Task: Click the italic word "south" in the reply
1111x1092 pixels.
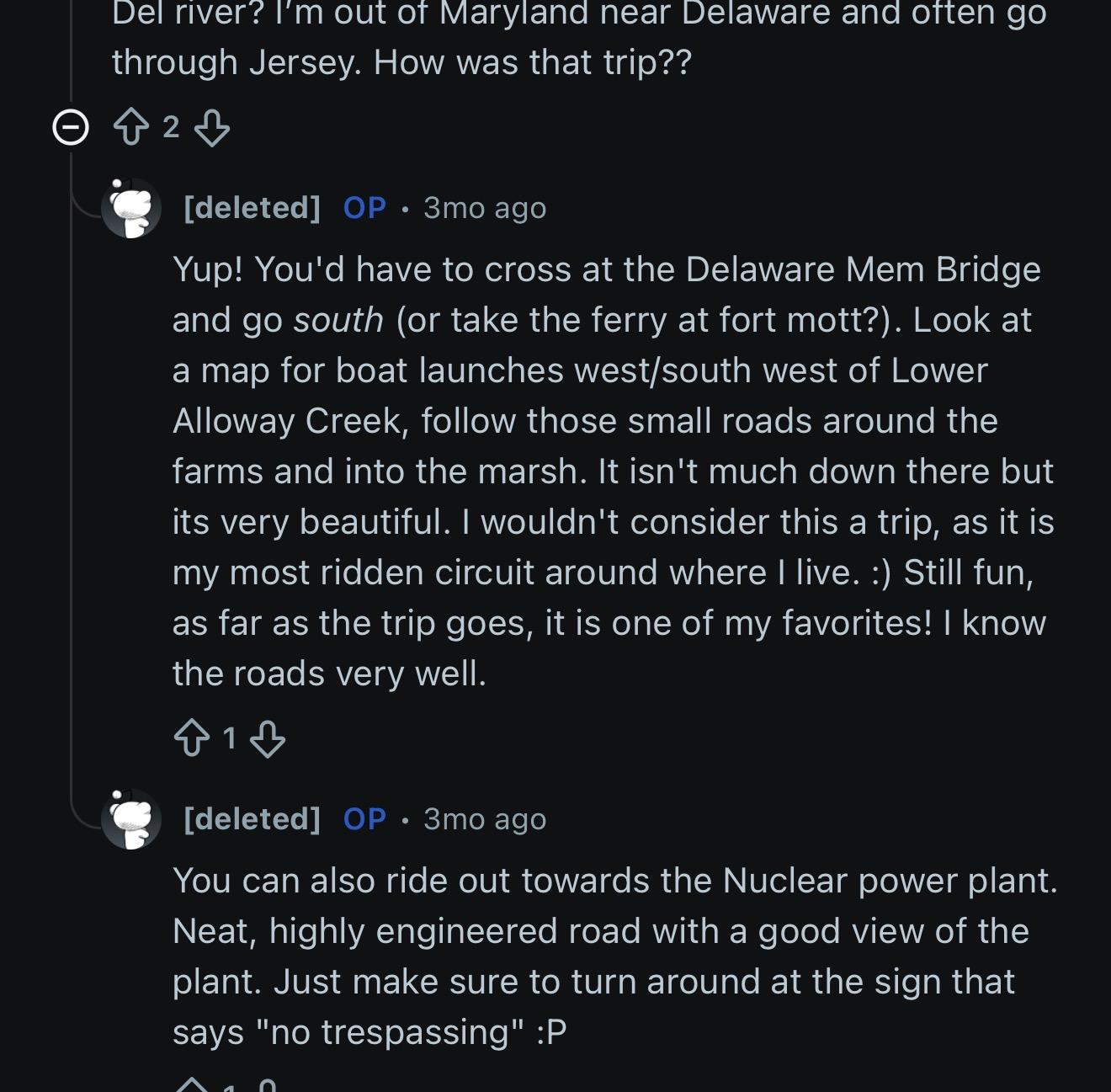Action: (x=338, y=321)
